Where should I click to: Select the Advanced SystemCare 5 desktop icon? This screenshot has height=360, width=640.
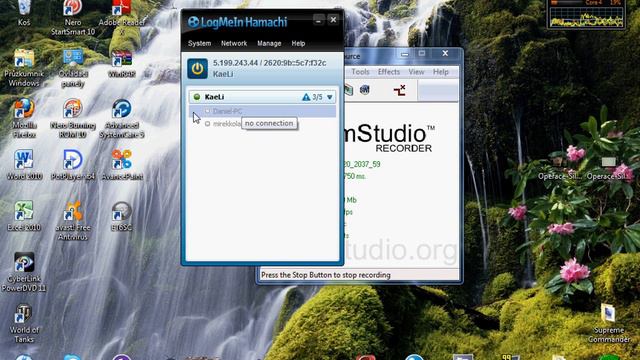[122, 119]
